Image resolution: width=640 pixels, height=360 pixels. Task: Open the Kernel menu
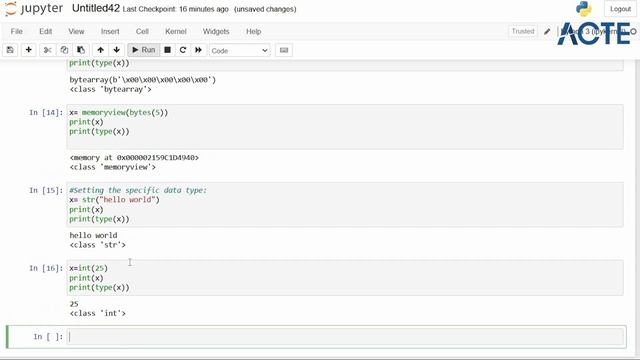[x=176, y=31]
